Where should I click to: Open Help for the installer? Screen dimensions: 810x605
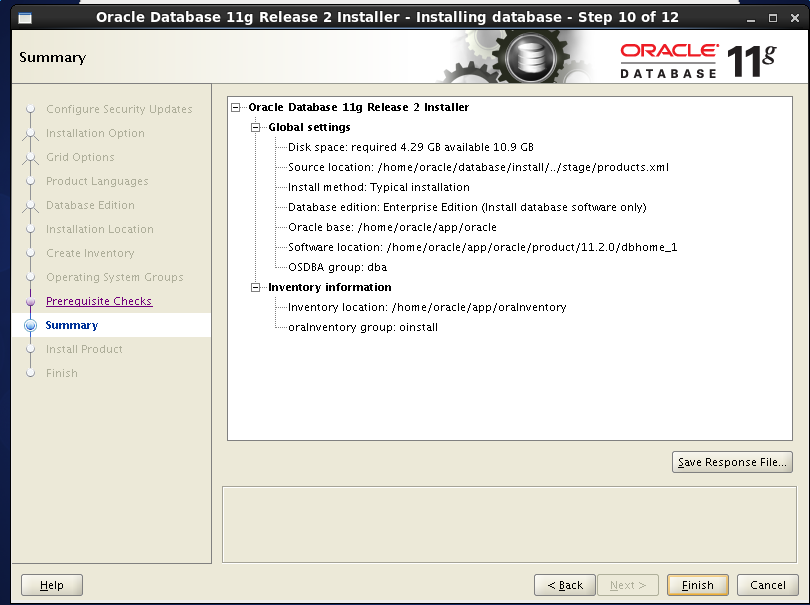click(x=52, y=585)
